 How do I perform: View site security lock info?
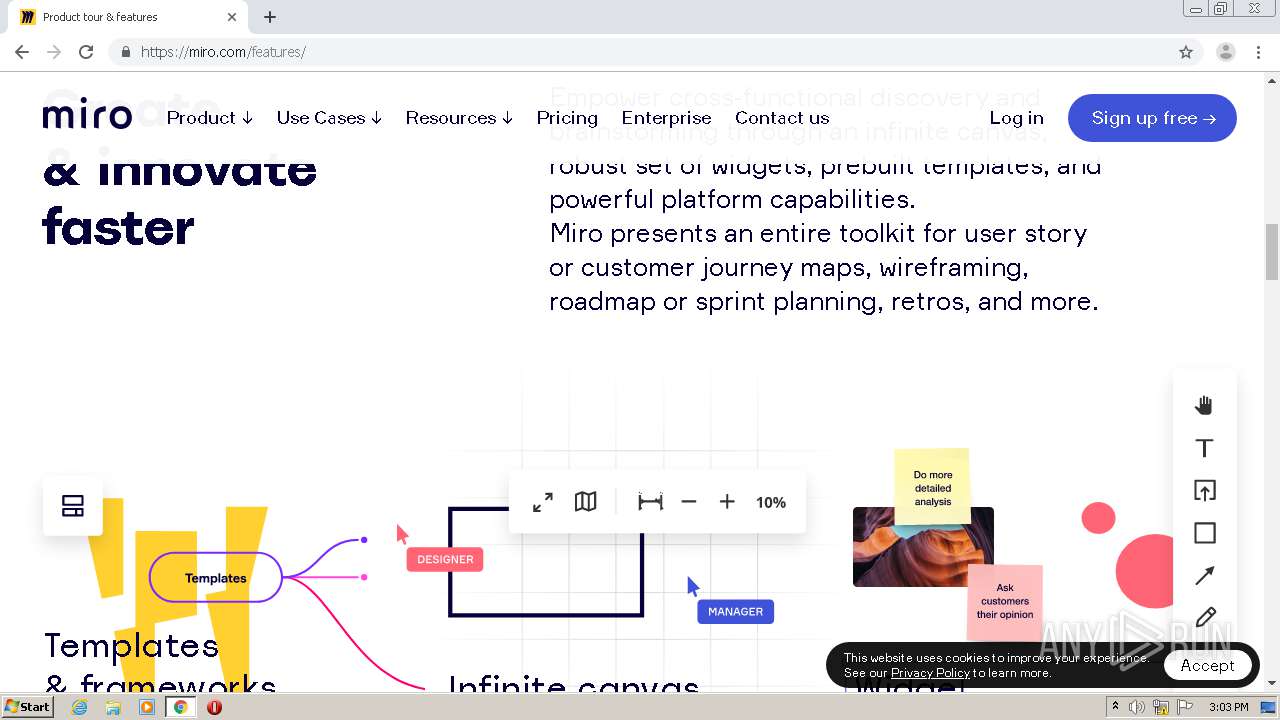pyautogui.click(x=125, y=52)
